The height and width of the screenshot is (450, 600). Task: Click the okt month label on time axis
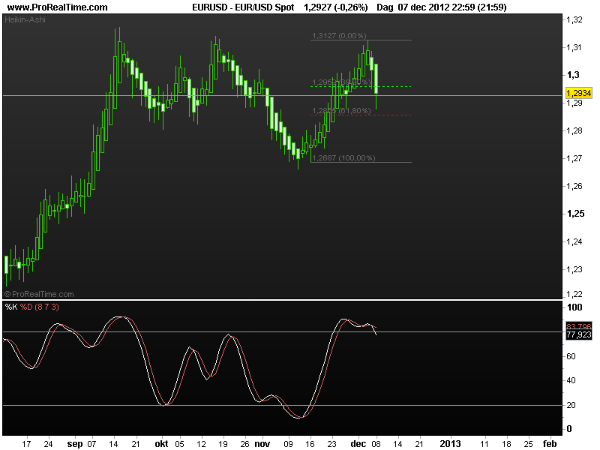pyautogui.click(x=161, y=444)
